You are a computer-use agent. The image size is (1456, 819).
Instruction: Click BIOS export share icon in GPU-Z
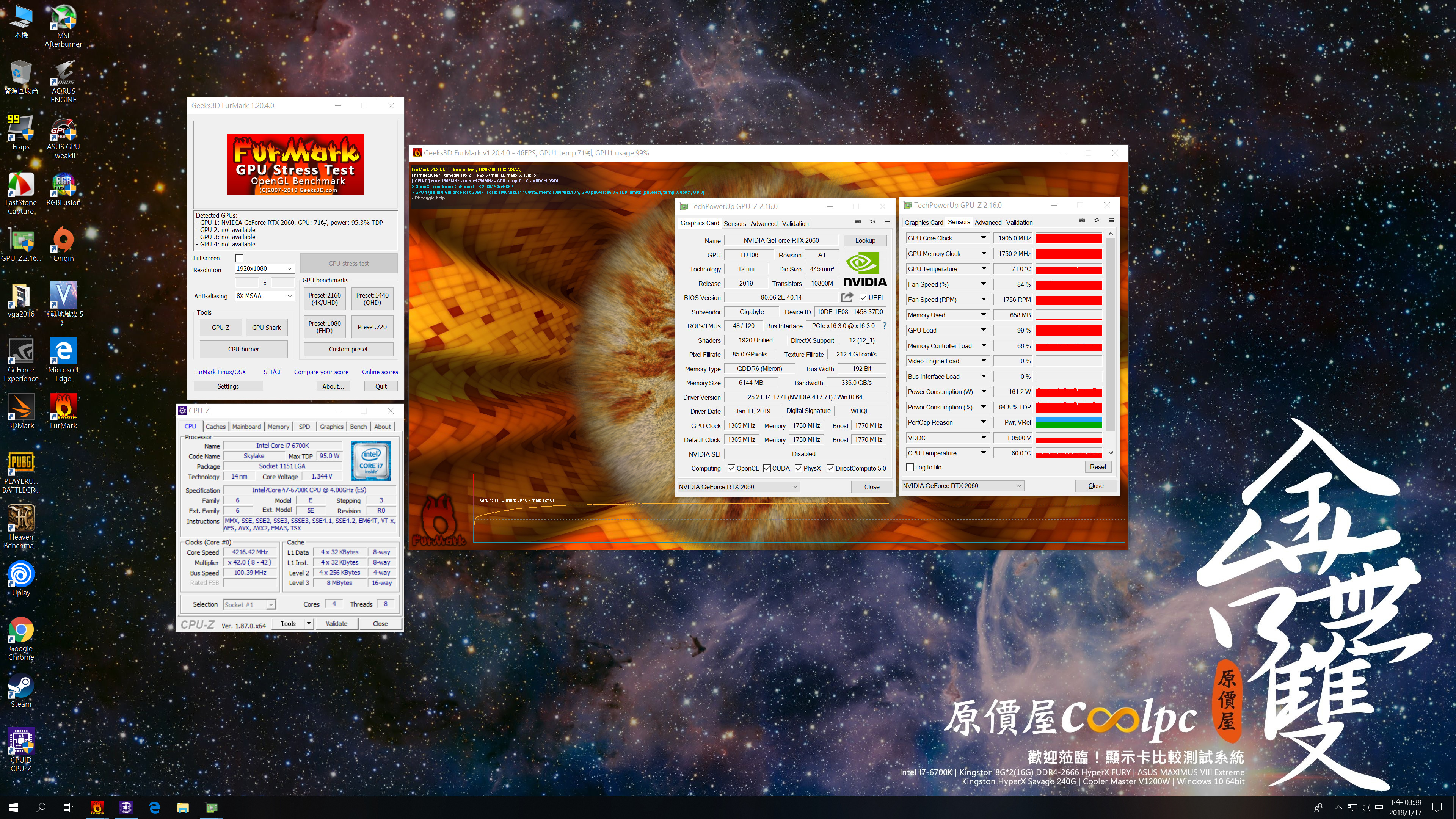[x=847, y=297]
